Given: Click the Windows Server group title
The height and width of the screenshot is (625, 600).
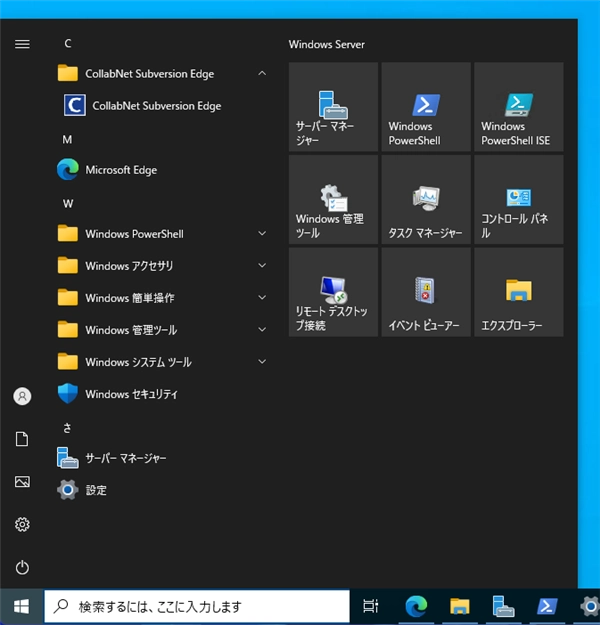Looking at the screenshot, I should pyautogui.click(x=327, y=44).
